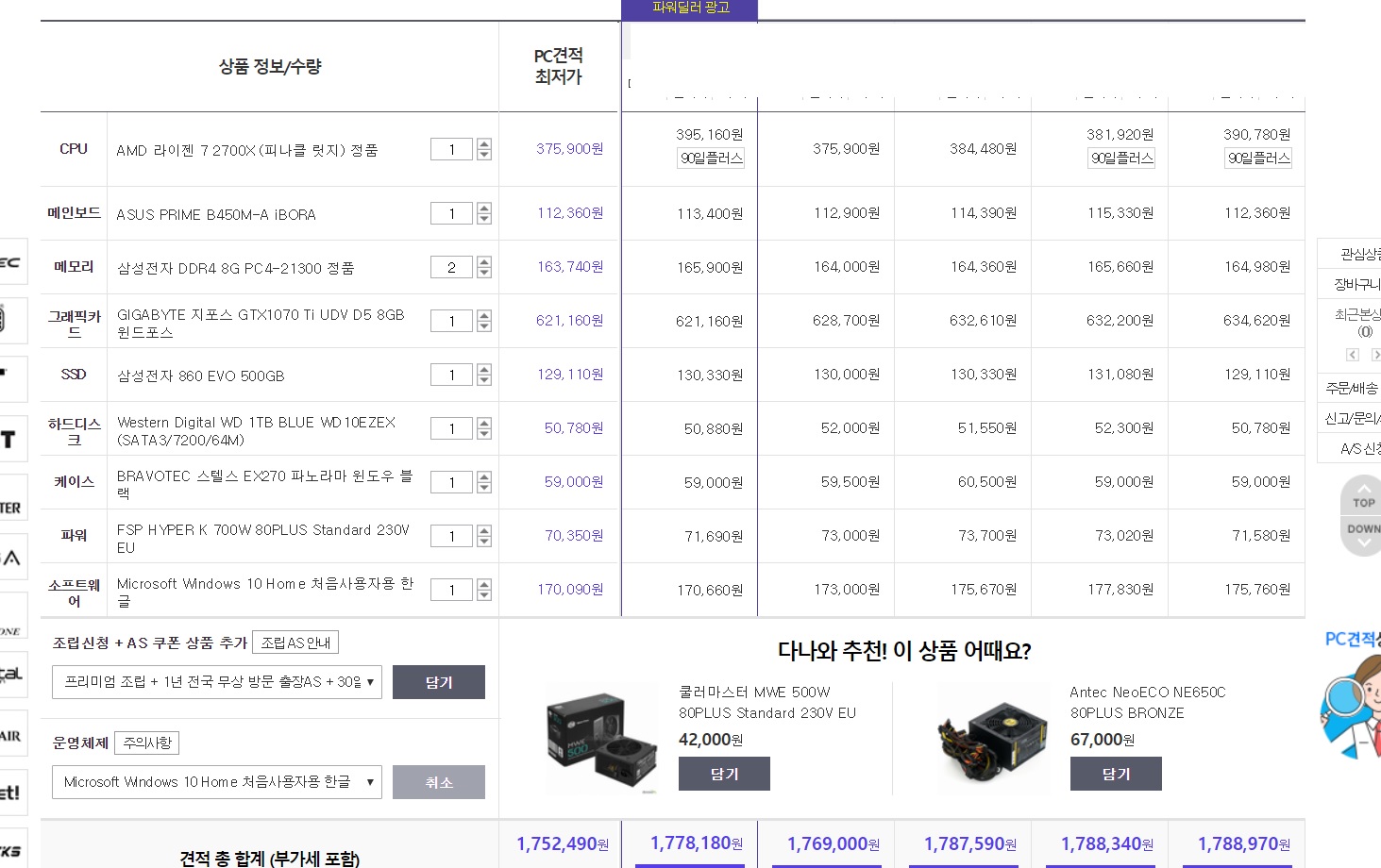Open GIGABYTE 지포스 GTX1070 Ti product link
Image resolution: width=1381 pixels, height=868 pixels.
click(x=261, y=323)
